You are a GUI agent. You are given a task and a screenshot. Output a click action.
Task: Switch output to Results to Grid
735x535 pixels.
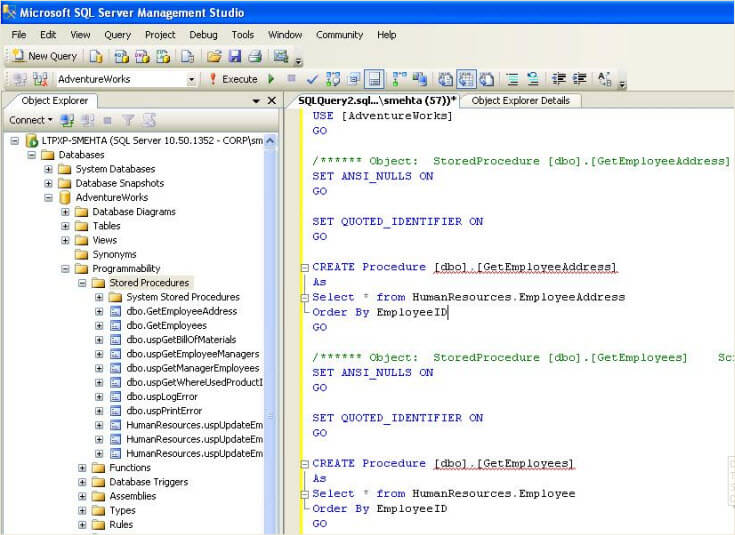[466, 79]
